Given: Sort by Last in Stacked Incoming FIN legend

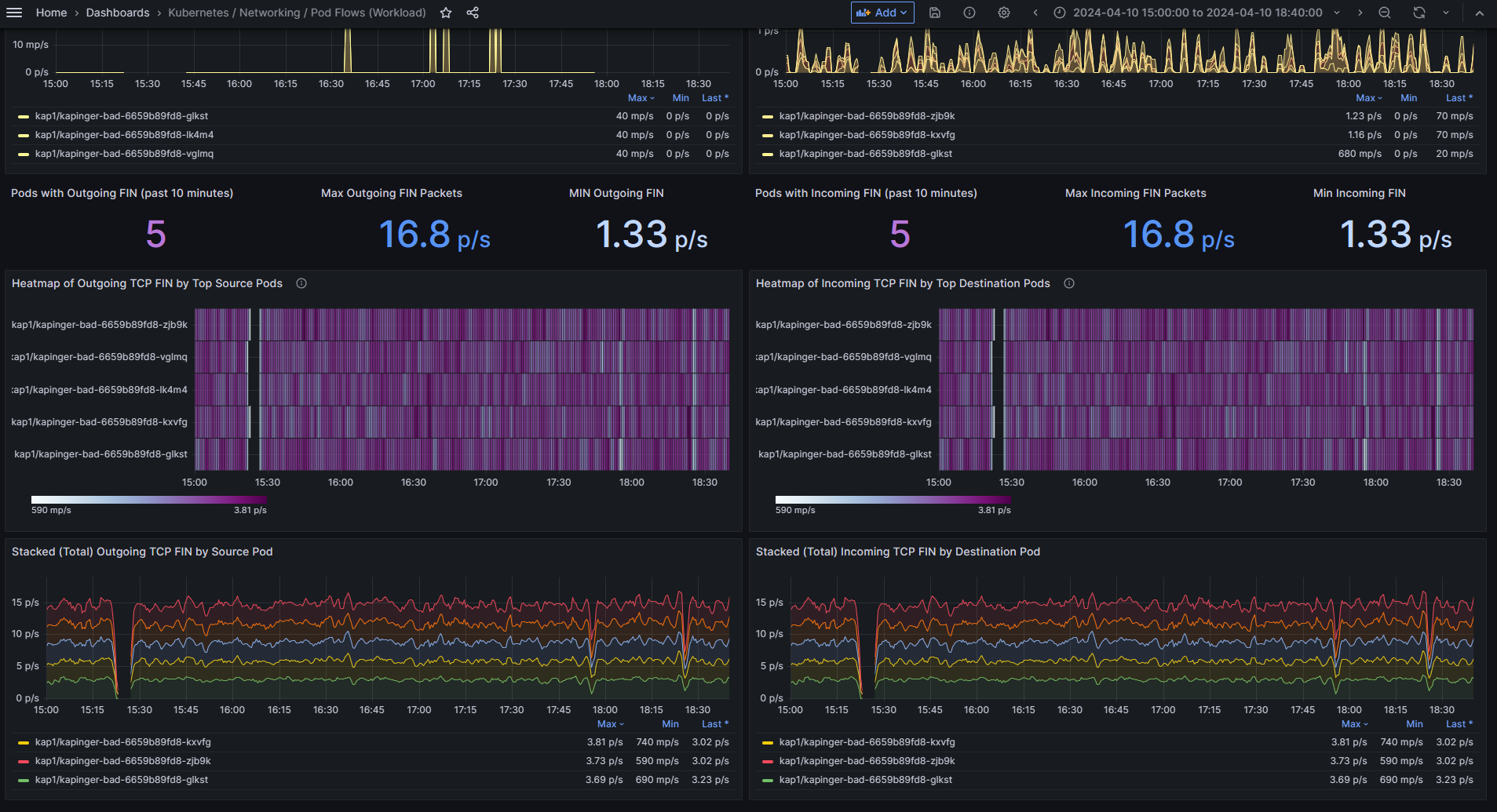Looking at the screenshot, I should pos(1459,724).
